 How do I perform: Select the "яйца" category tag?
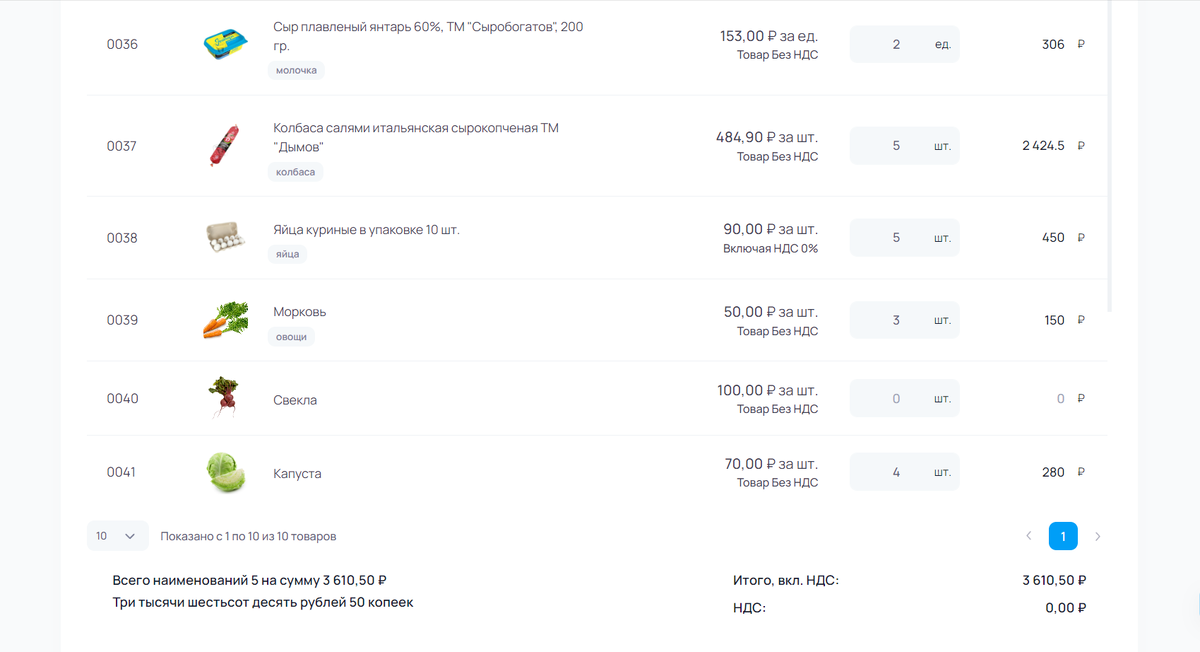288,254
